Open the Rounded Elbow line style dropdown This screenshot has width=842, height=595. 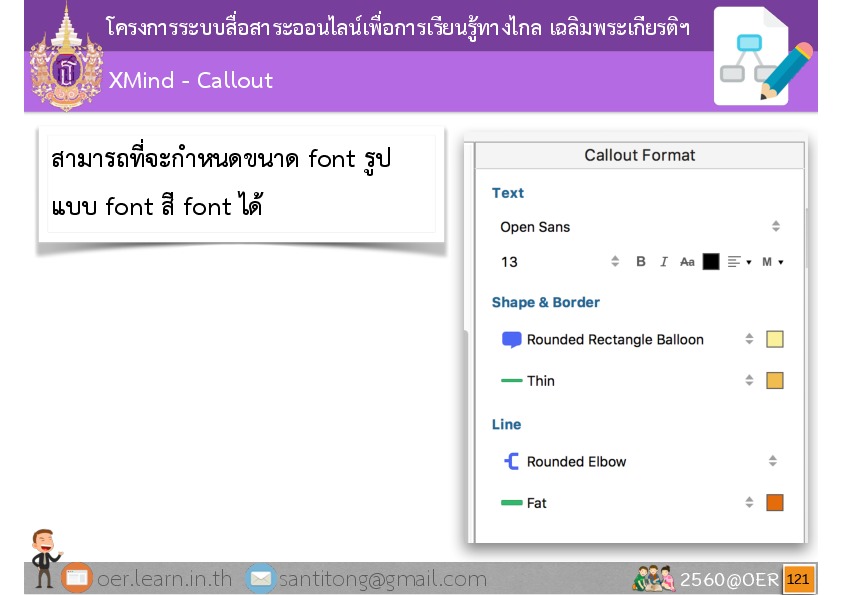(x=772, y=462)
